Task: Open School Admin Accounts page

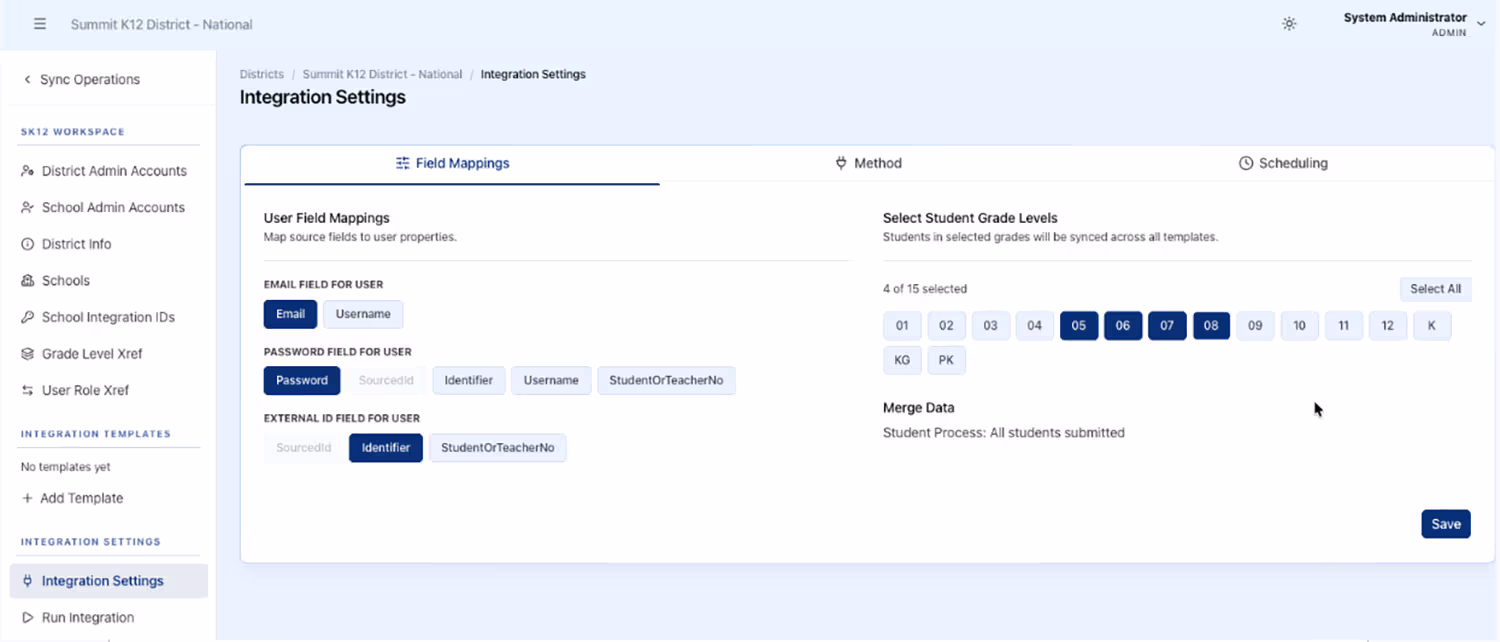Action: (109, 208)
